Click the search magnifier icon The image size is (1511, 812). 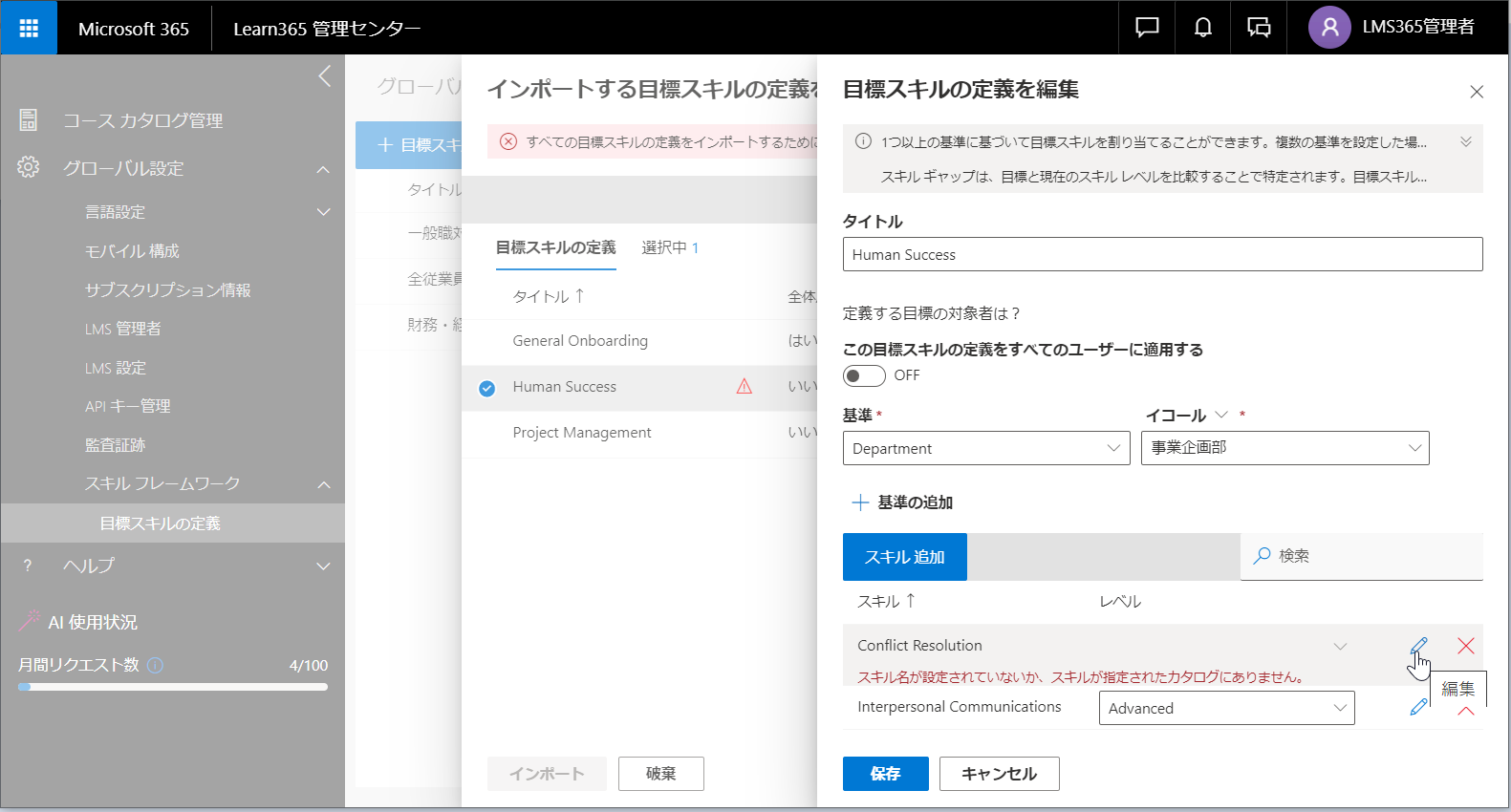coord(1262,555)
